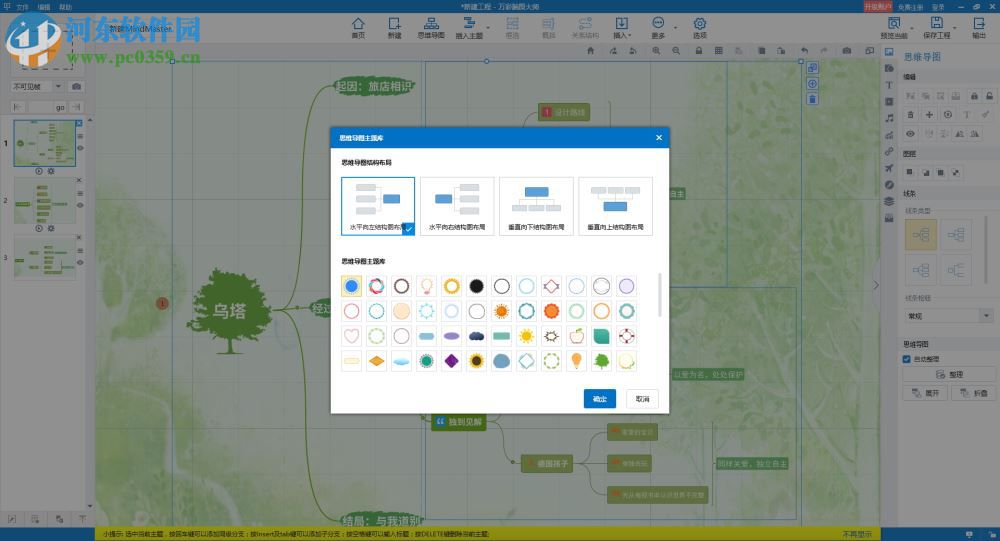Click the 登录 login link
The width and height of the screenshot is (1000, 541).
coord(938,7)
